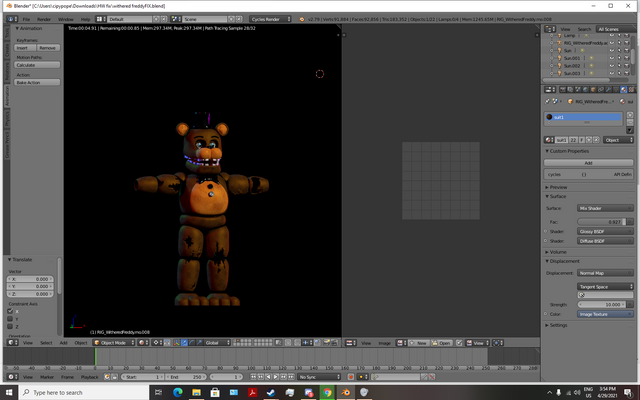Enable the X constraint axis checkbox
This screenshot has width=640, height=400.
pyautogui.click(x=10, y=311)
